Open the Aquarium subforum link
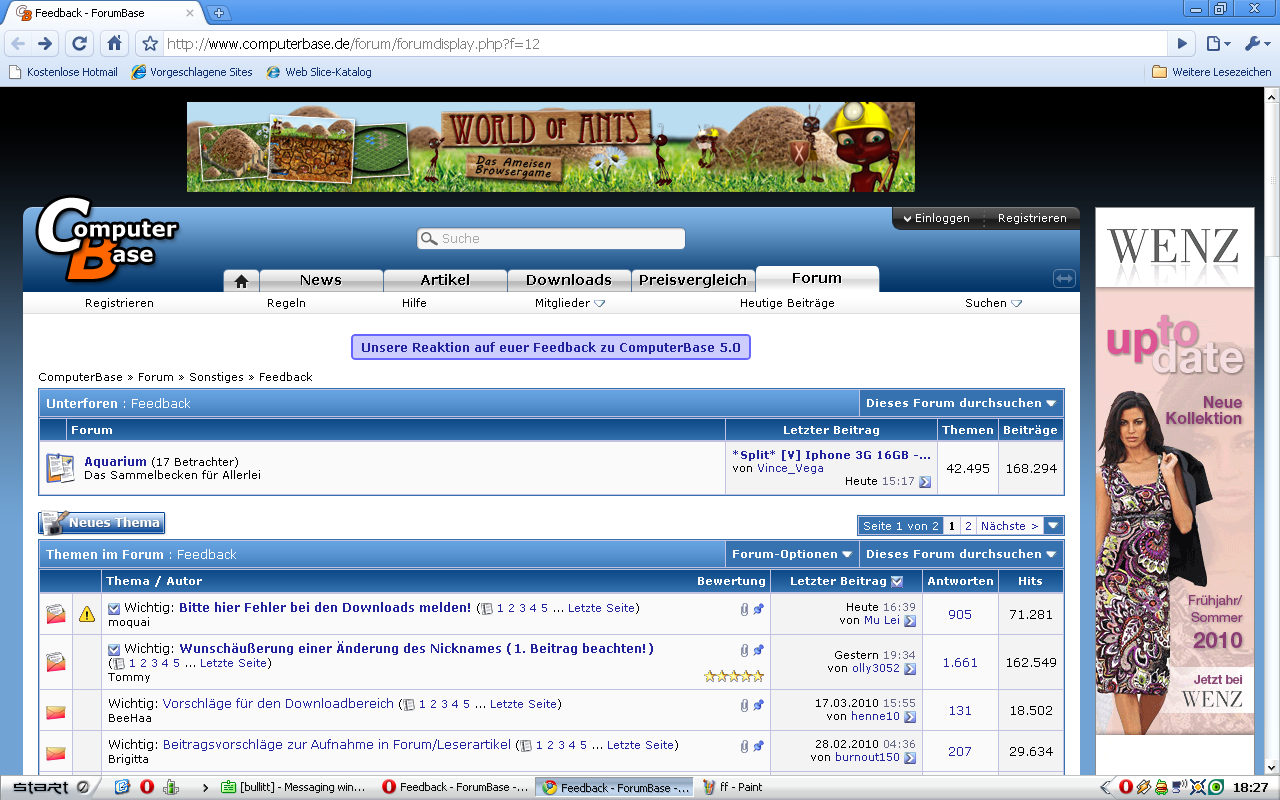This screenshot has height=800, width=1280. click(x=115, y=461)
